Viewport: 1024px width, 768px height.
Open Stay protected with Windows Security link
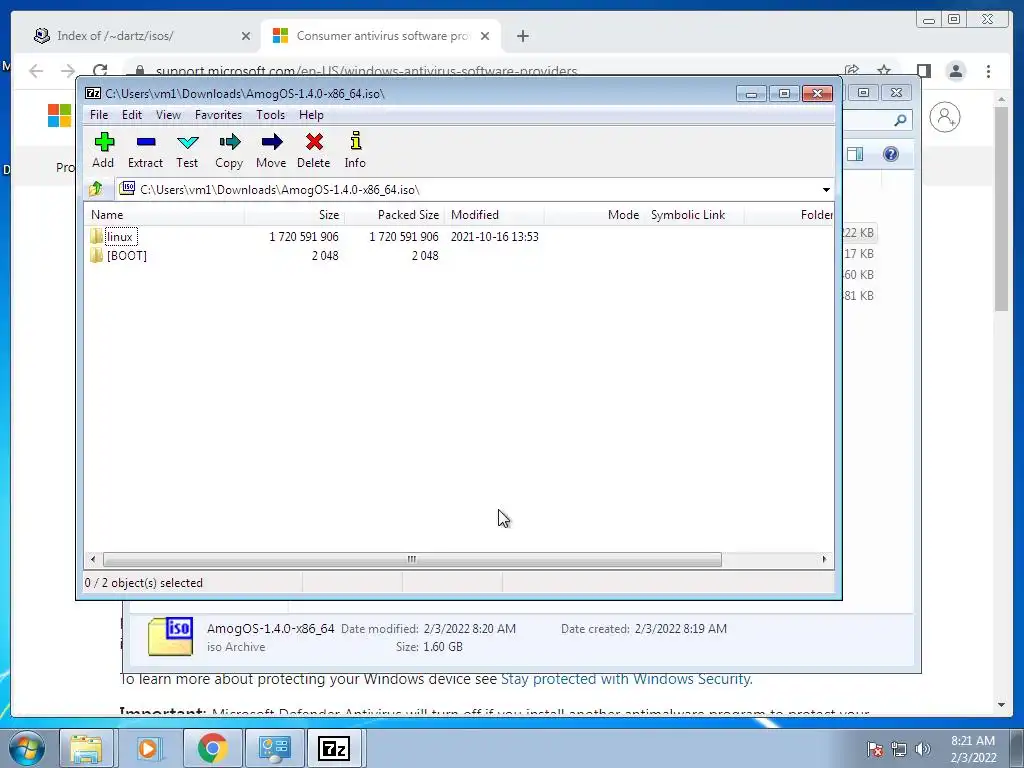(626, 679)
